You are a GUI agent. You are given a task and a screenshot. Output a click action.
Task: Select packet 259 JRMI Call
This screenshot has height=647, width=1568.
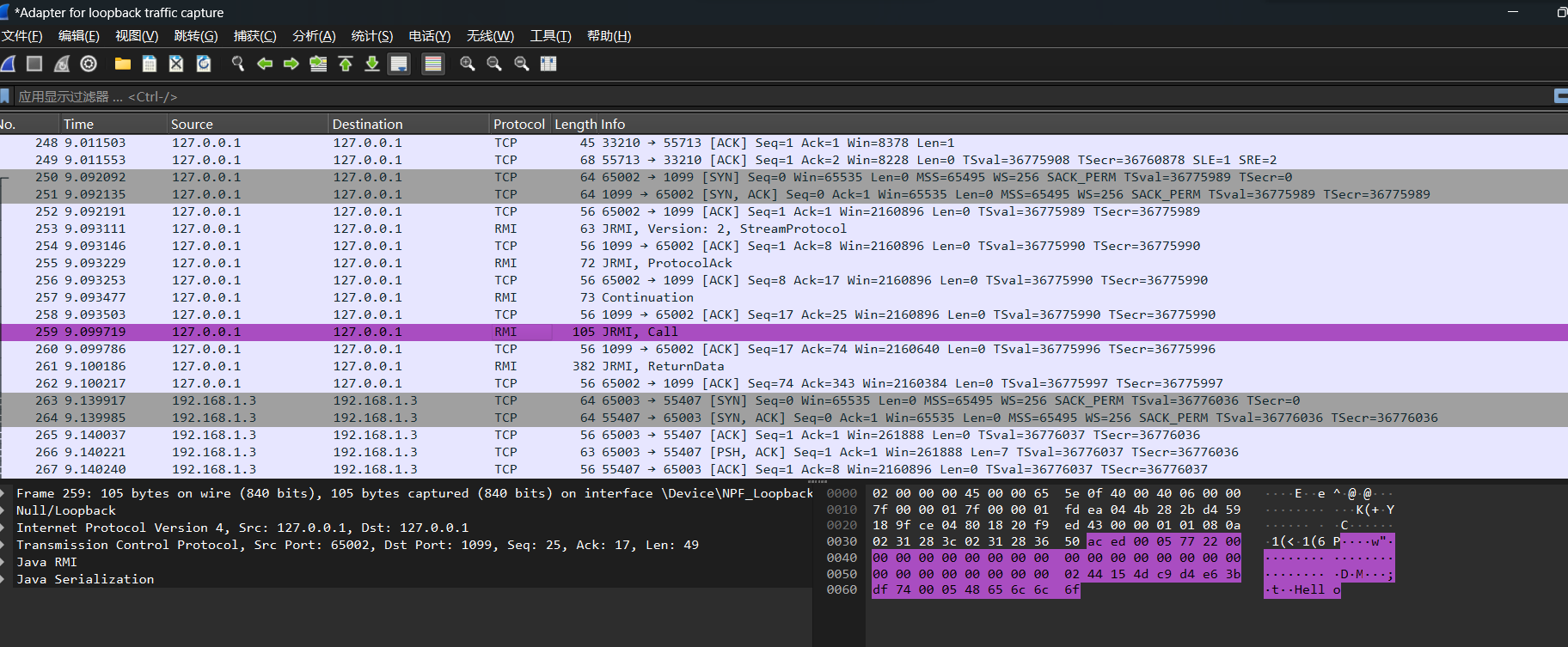[784, 332]
